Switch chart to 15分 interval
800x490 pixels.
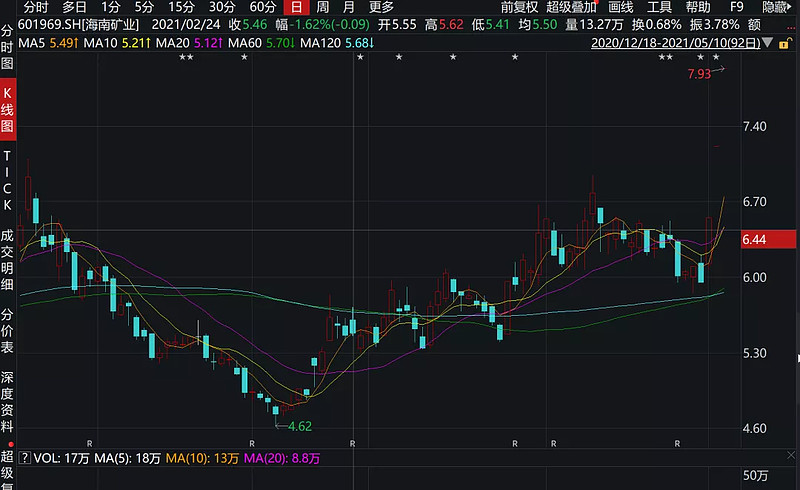point(182,7)
